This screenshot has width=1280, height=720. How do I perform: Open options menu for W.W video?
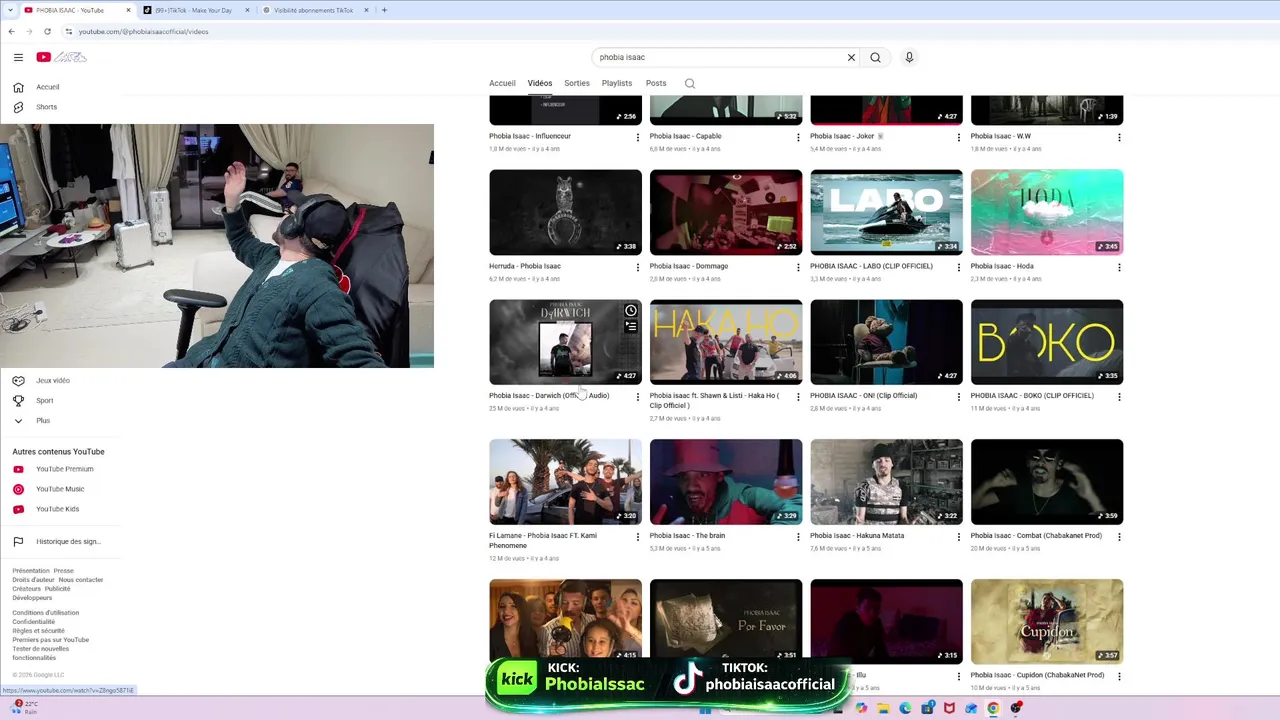click(1119, 137)
